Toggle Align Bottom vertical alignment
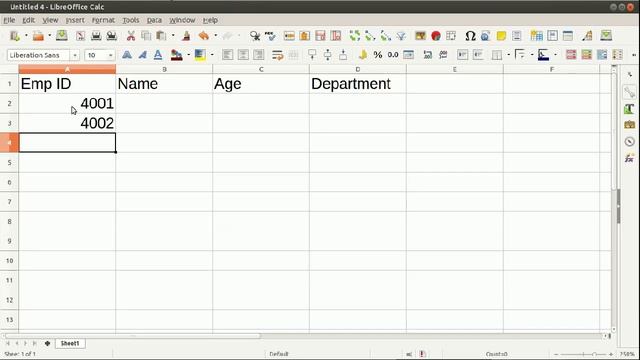This screenshot has height=360, width=640. point(343,55)
